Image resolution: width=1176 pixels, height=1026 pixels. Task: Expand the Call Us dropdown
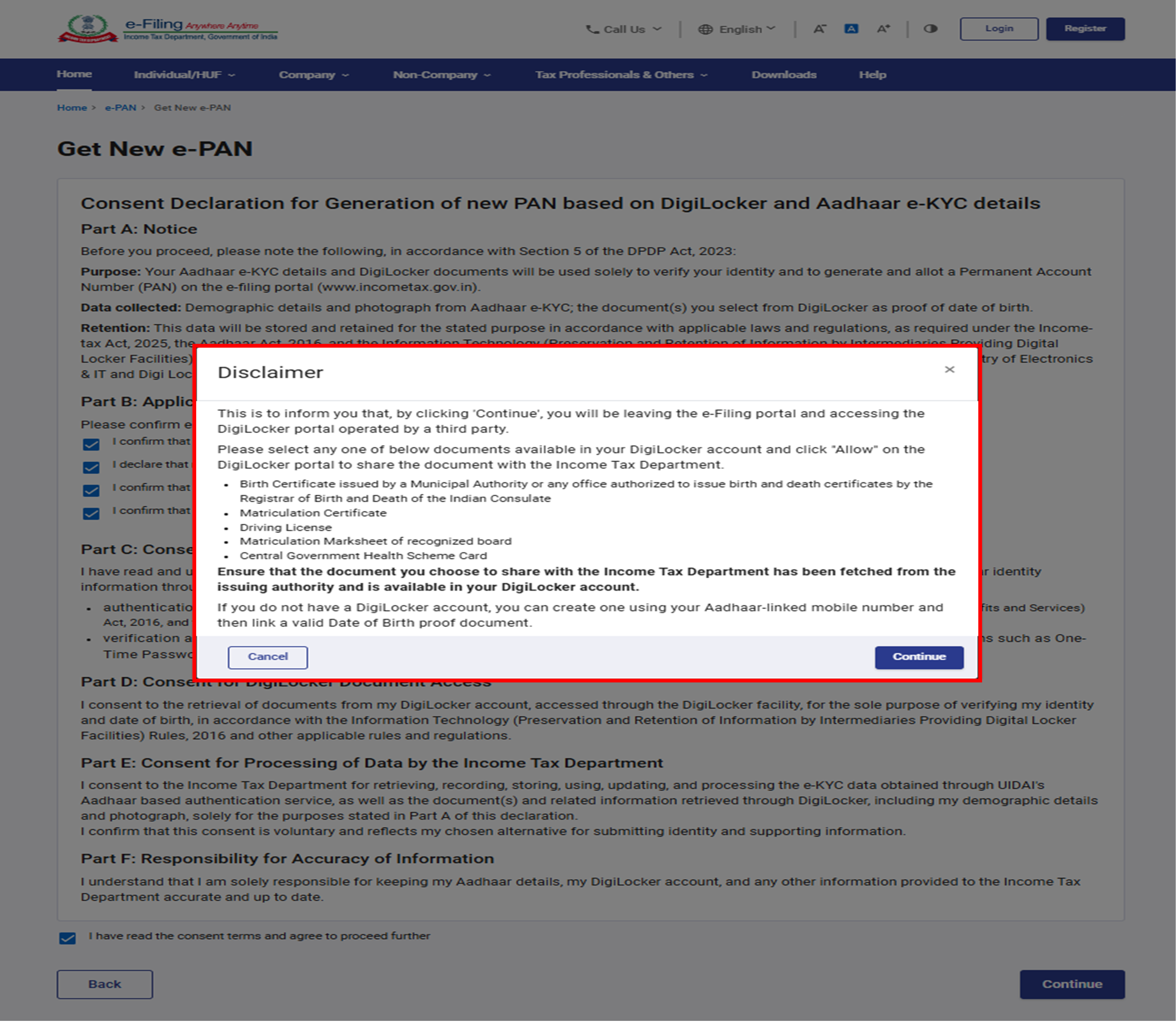624,29
